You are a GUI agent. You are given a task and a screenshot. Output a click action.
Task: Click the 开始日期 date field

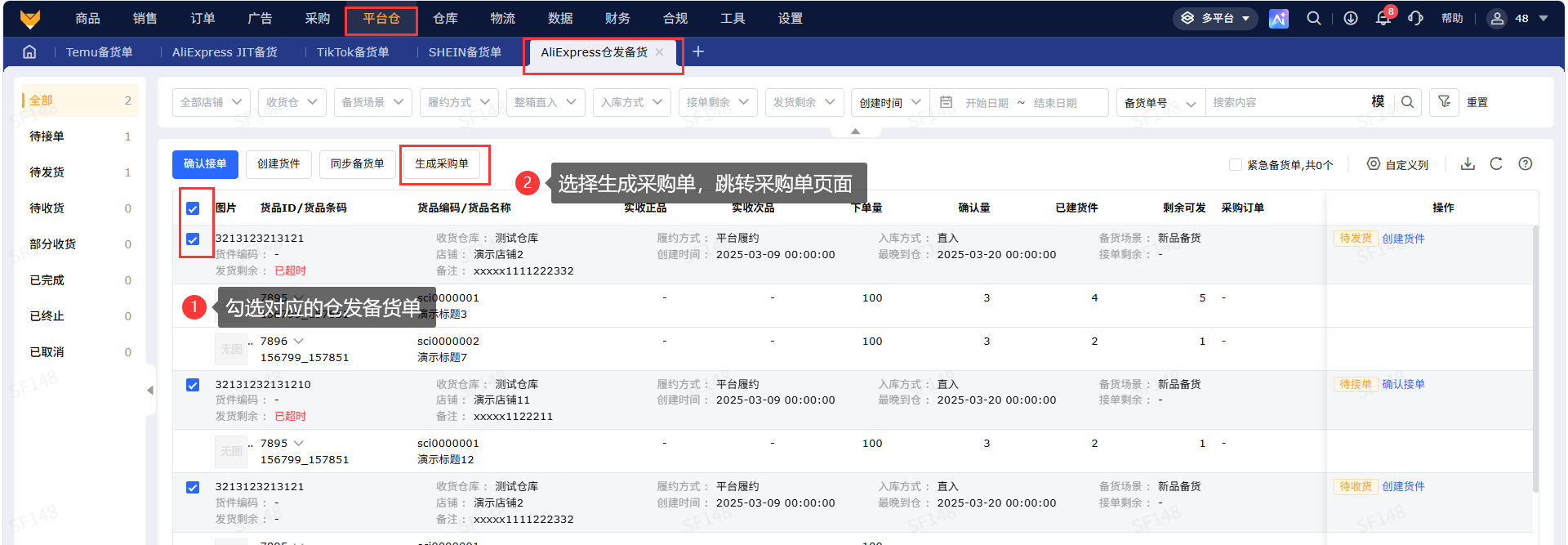987,103
